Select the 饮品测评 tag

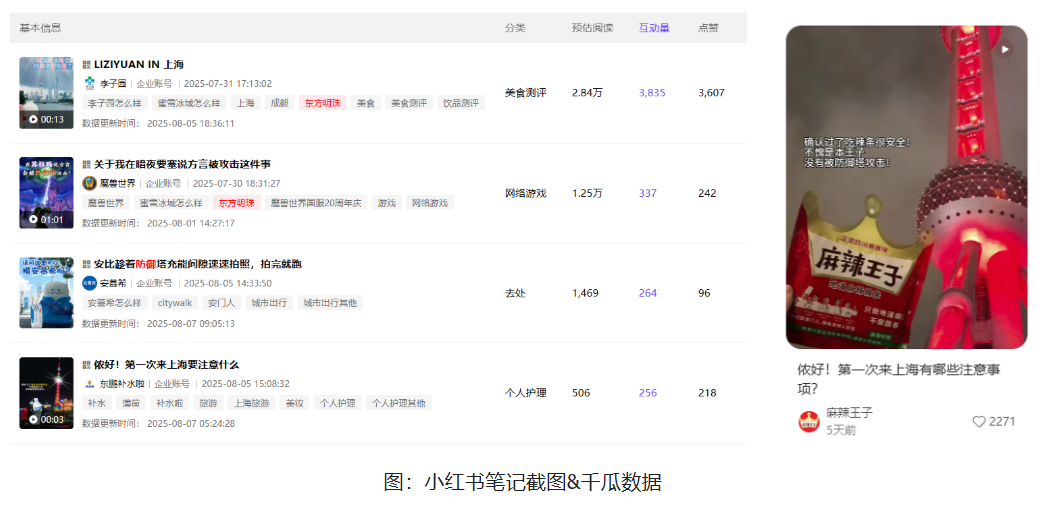462,103
